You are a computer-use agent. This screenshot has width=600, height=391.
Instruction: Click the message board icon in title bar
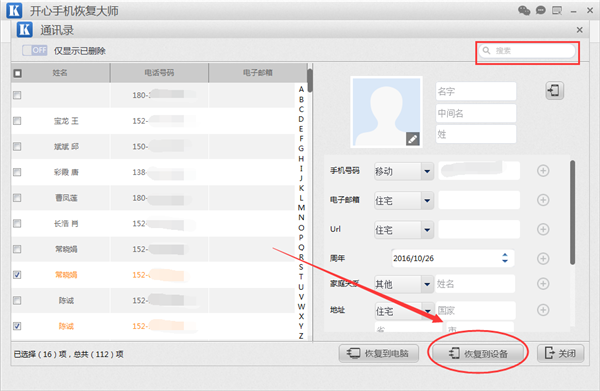[557, 10]
